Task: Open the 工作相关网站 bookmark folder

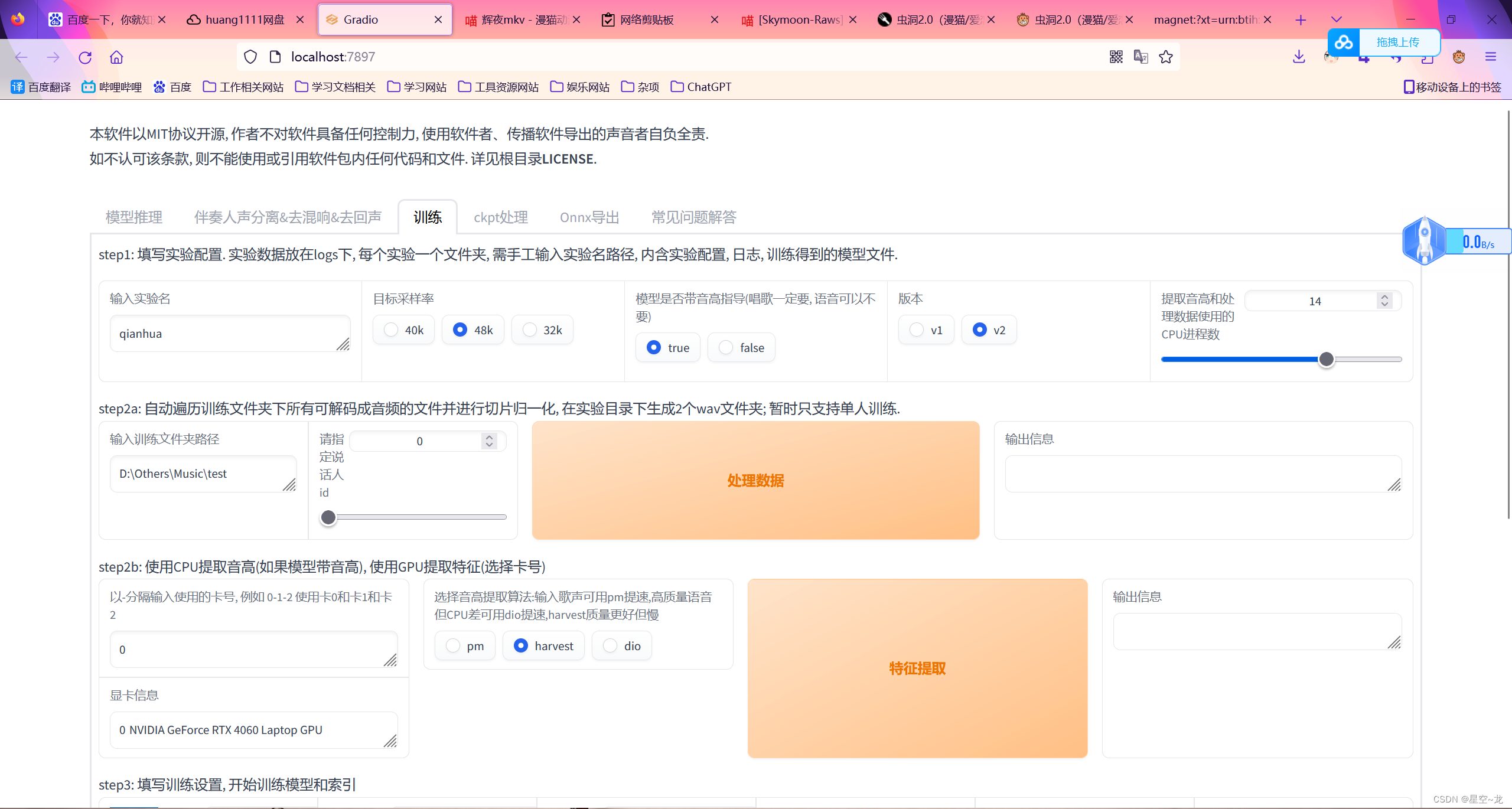Action: (x=243, y=87)
